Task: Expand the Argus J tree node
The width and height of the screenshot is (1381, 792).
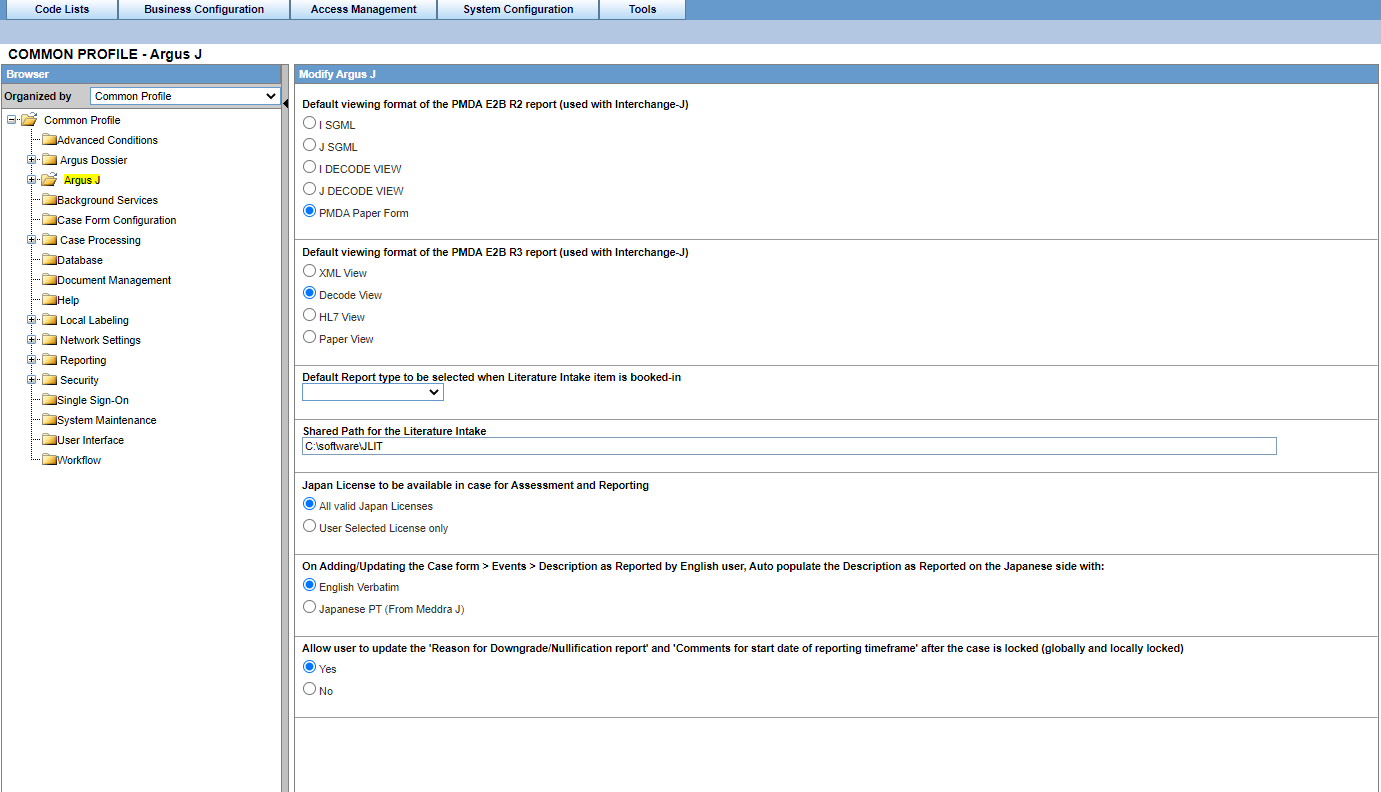Action: pyautogui.click(x=32, y=180)
